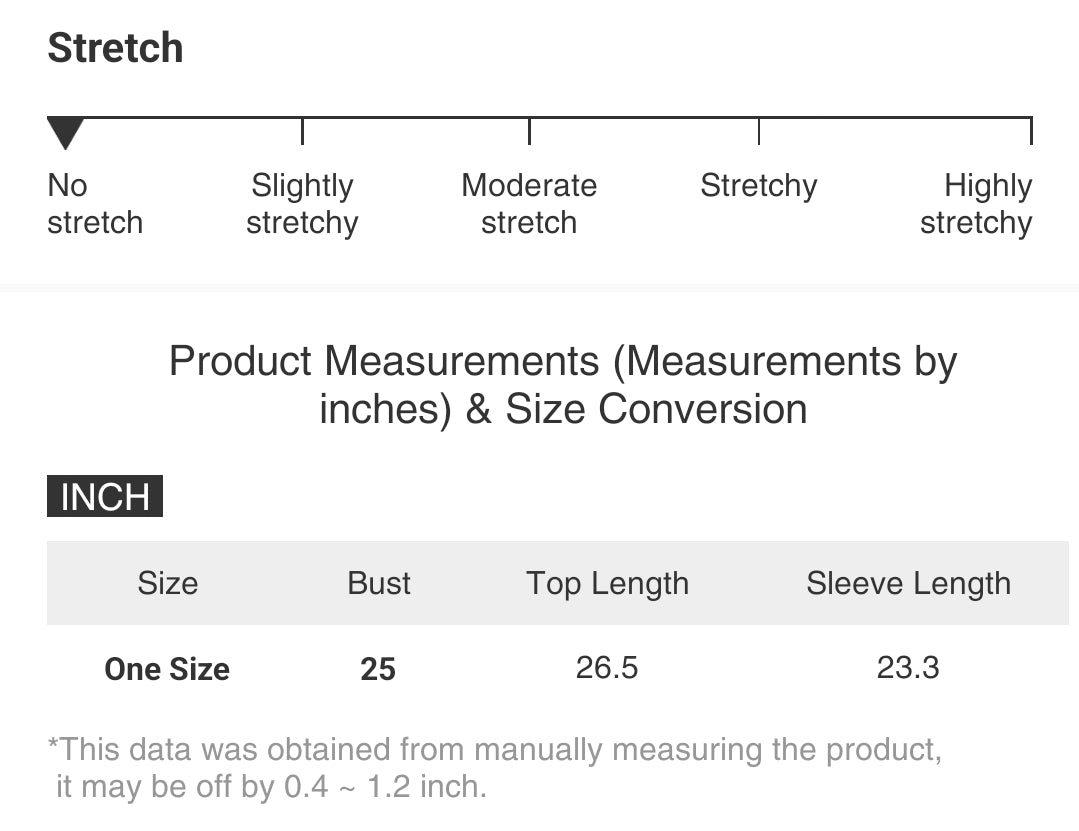Click the tick mark above Slightly stretchy
Viewport: 1079px width, 831px height.
click(302, 131)
